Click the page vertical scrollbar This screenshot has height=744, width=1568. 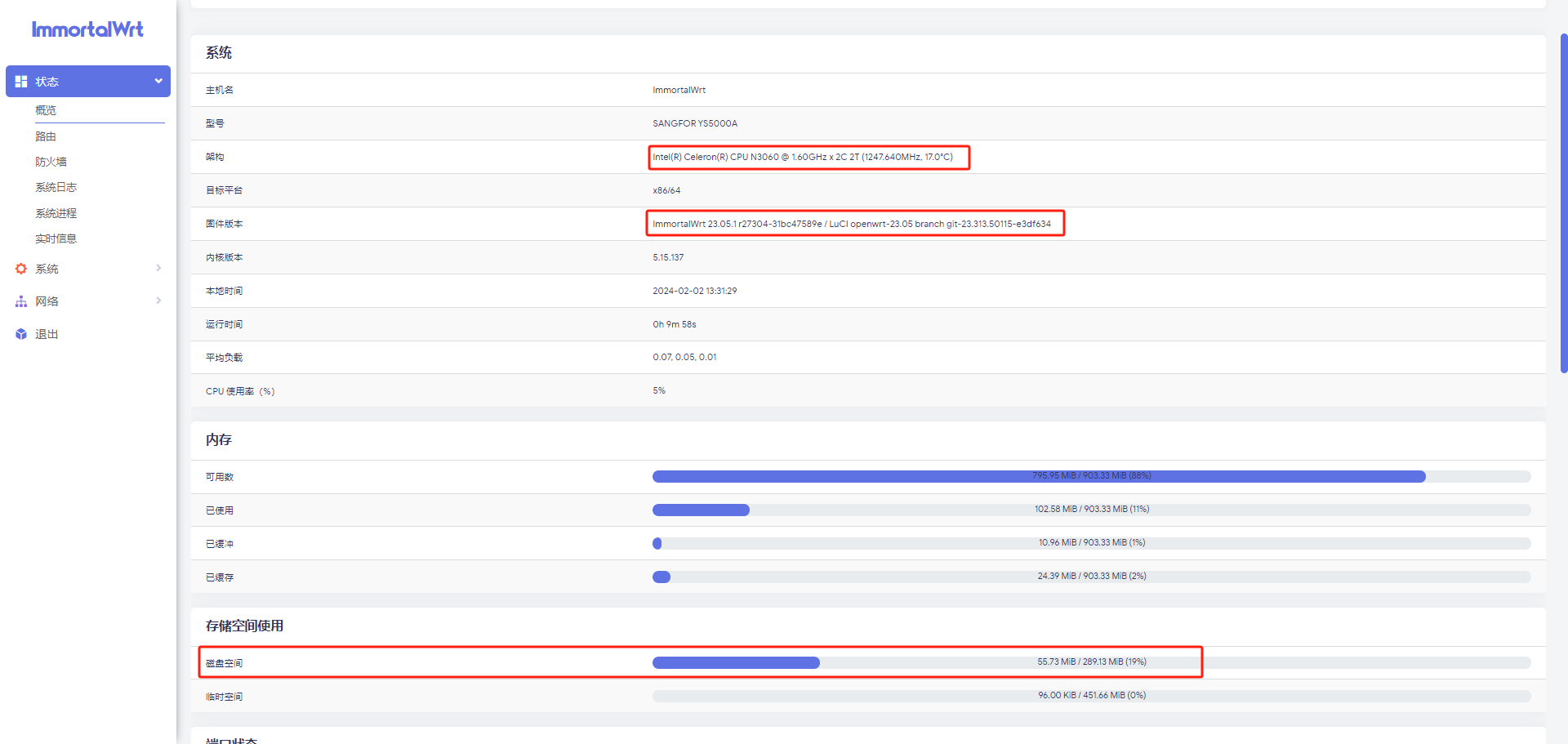click(x=1563, y=204)
